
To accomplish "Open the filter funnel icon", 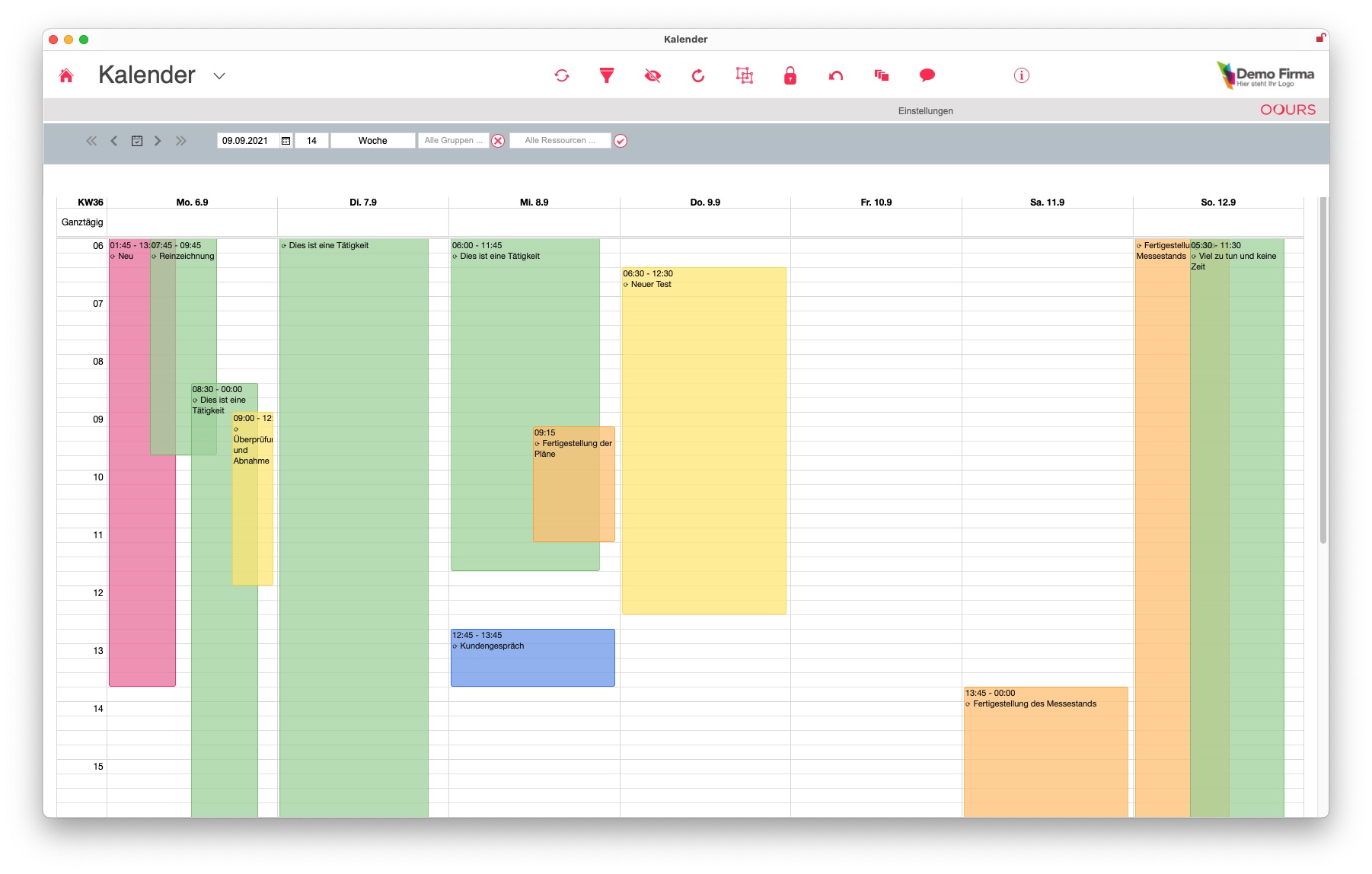I will (x=607, y=75).
